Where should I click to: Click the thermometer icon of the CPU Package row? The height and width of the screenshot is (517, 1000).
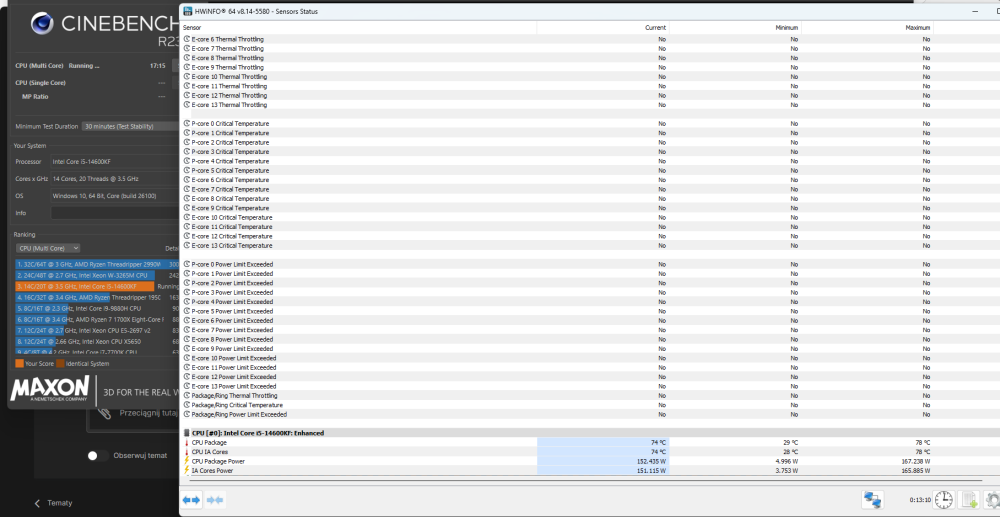[187, 442]
